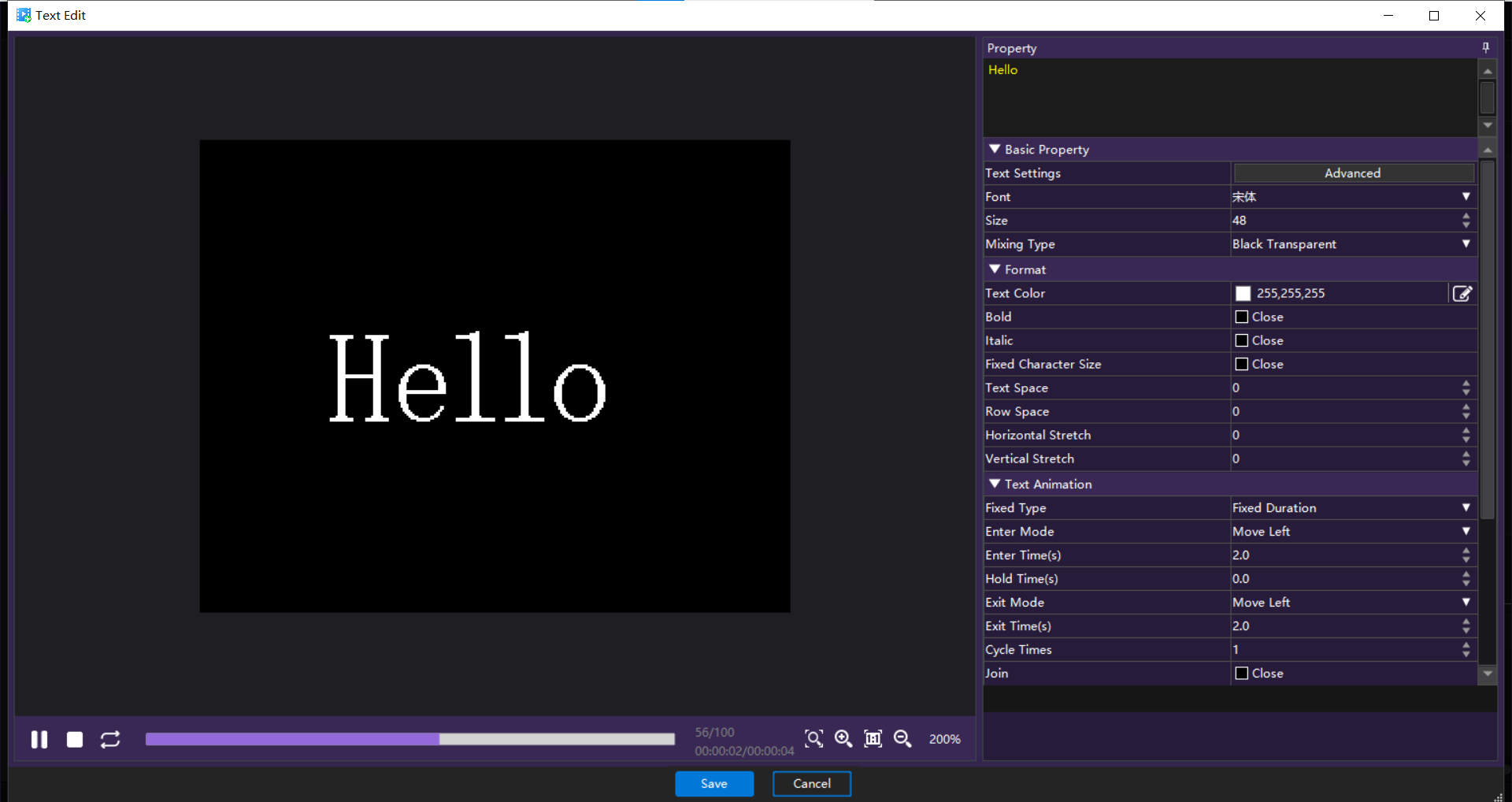Open the Enter Mode dropdown

1353,531
